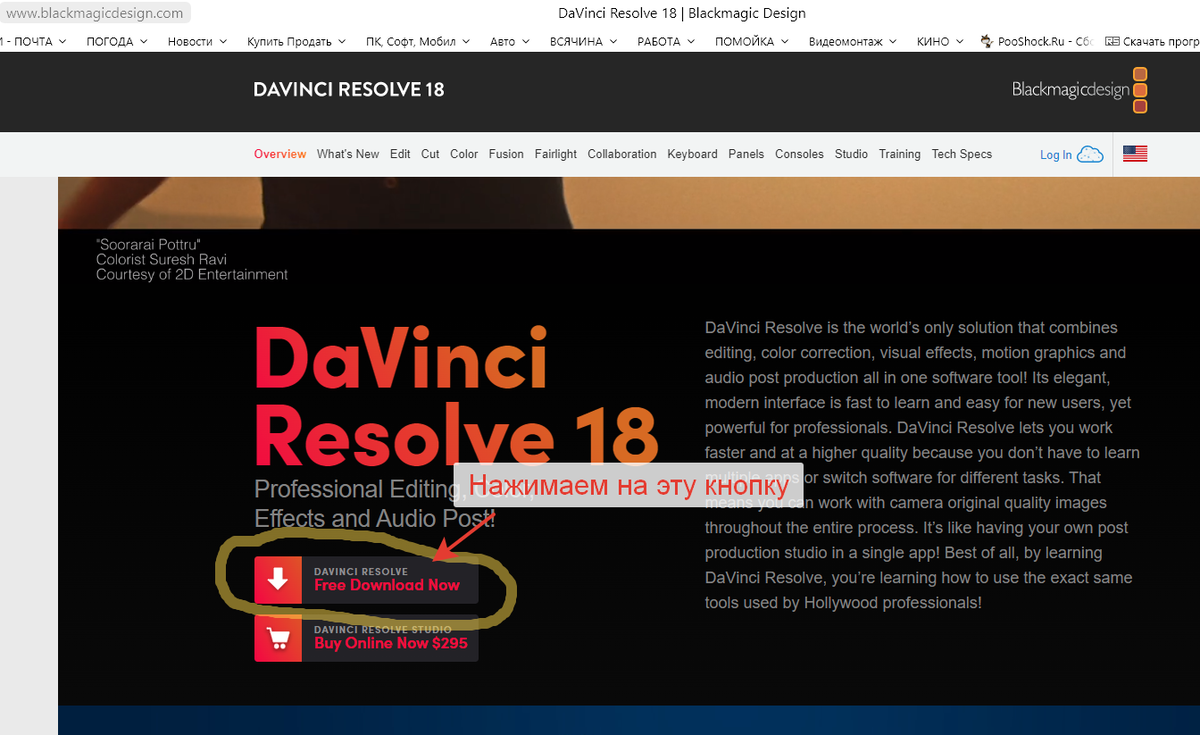The width and height of the screenshot is (1200, 735).
Task: Open the ПОМОЙКА bookmarks folder
Action: (x=751, y=41)
